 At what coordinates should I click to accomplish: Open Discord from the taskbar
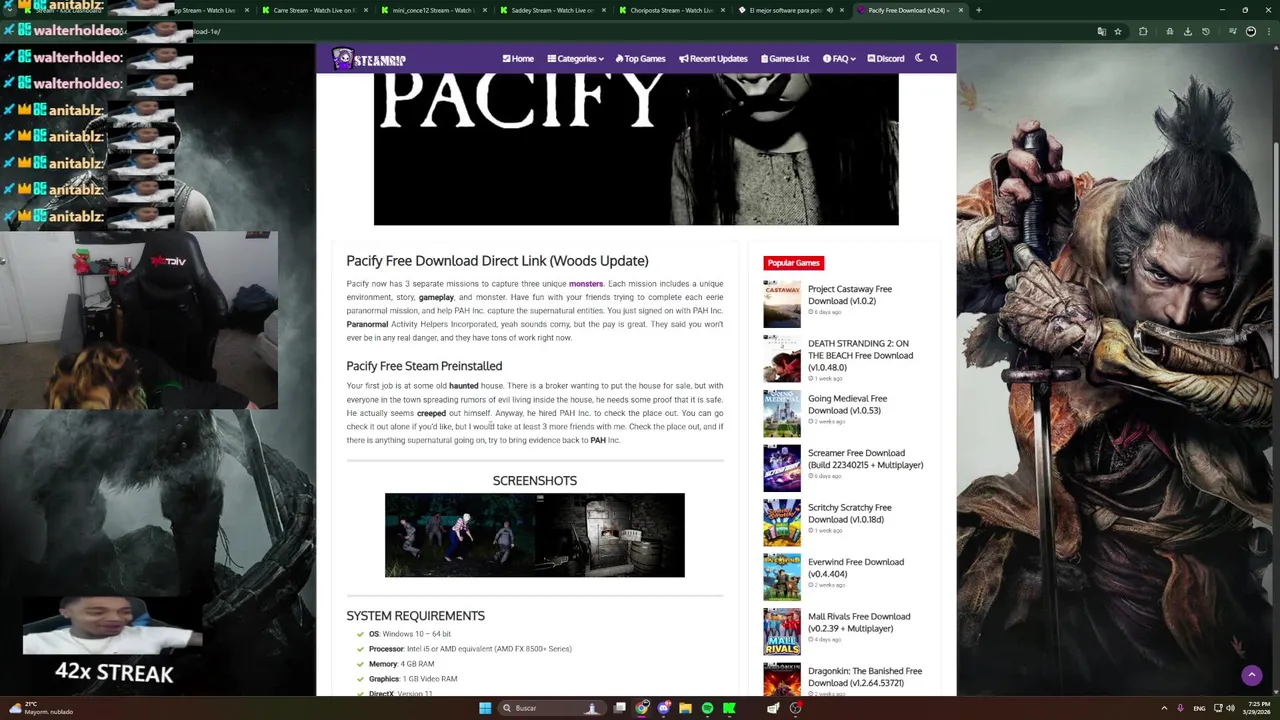click(x=664, y=708)
